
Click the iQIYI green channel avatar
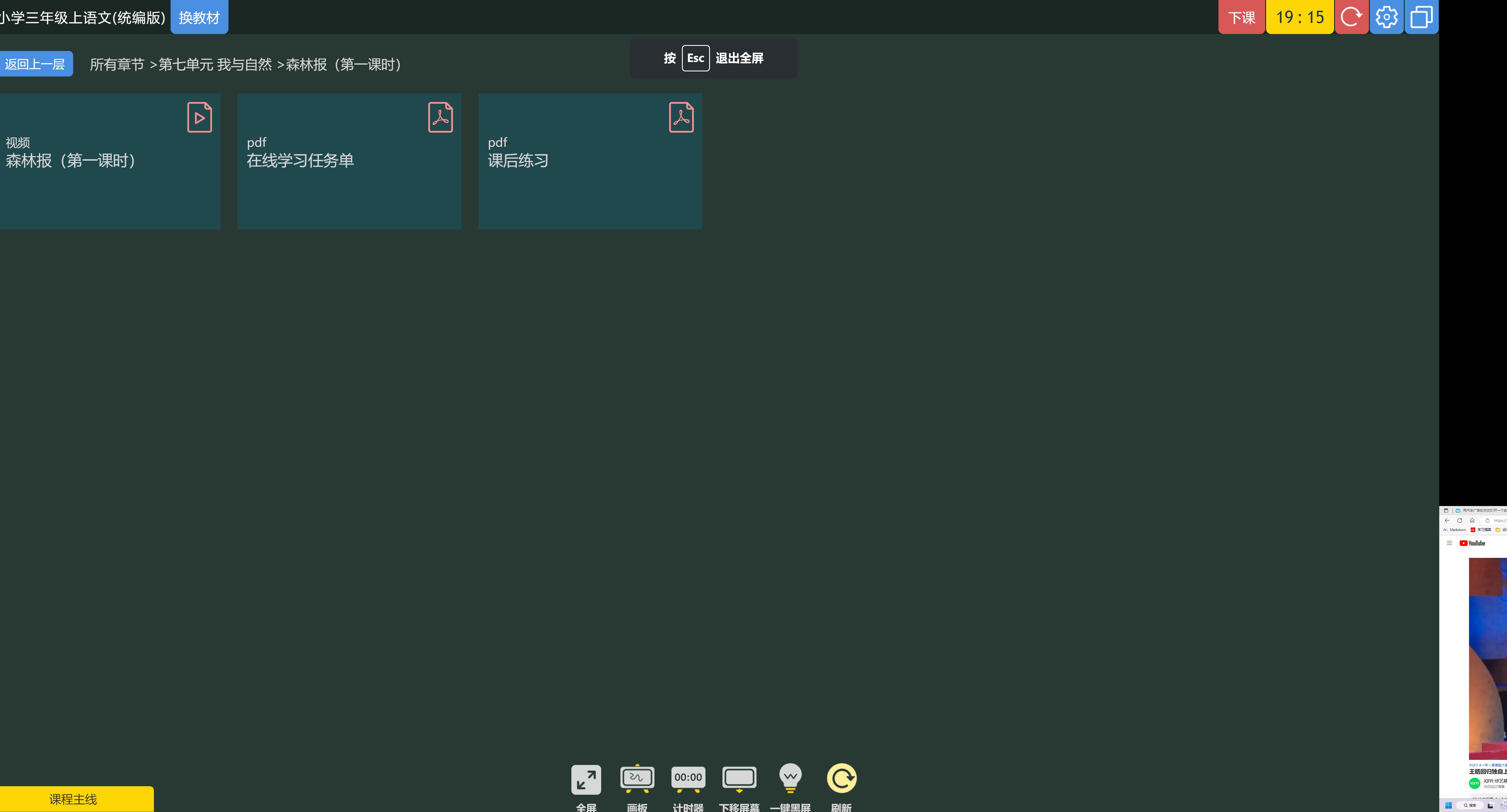click(1474, 783)
